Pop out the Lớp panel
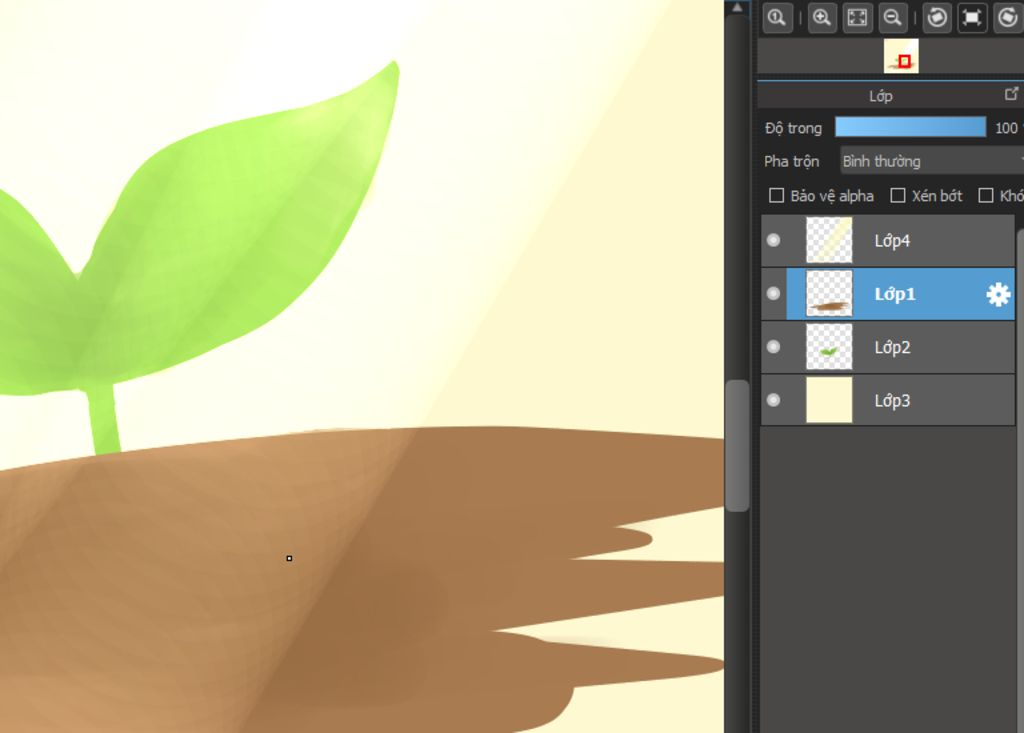Image resolution: width=1024 pixels, height=733 pixels. tap(1011, 95)
